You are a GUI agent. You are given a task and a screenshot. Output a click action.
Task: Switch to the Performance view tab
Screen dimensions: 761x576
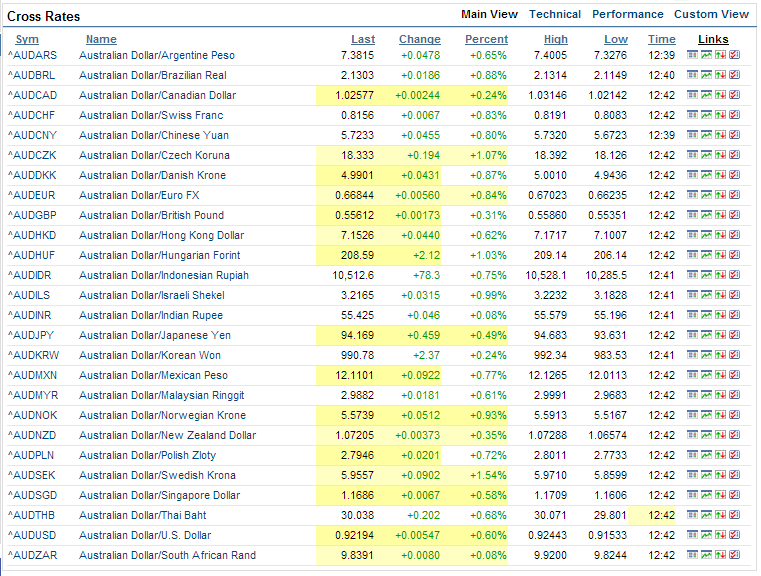point(627,14)
